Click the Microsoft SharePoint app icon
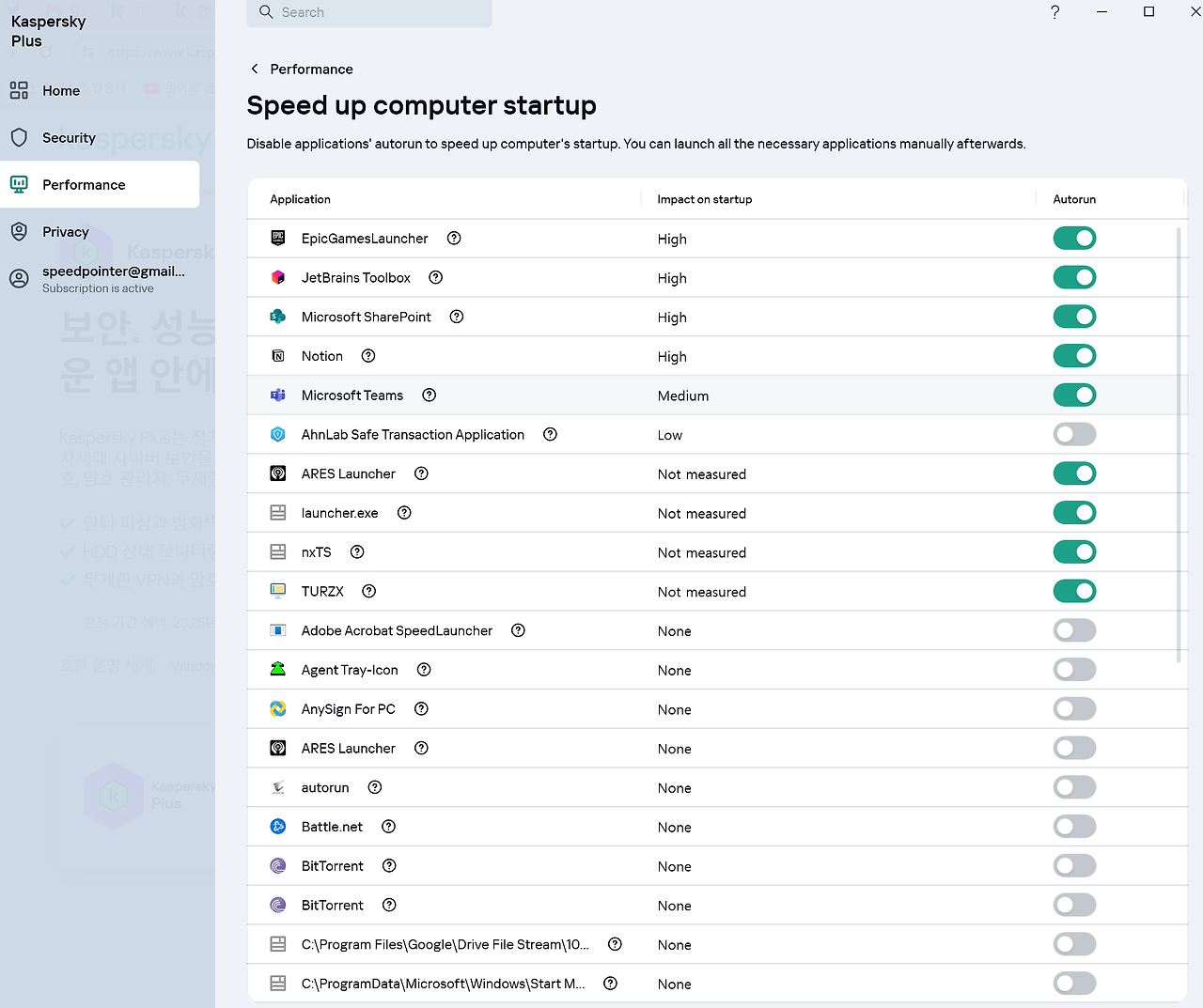The image size is (1203, 1008). tap(278, 318)
